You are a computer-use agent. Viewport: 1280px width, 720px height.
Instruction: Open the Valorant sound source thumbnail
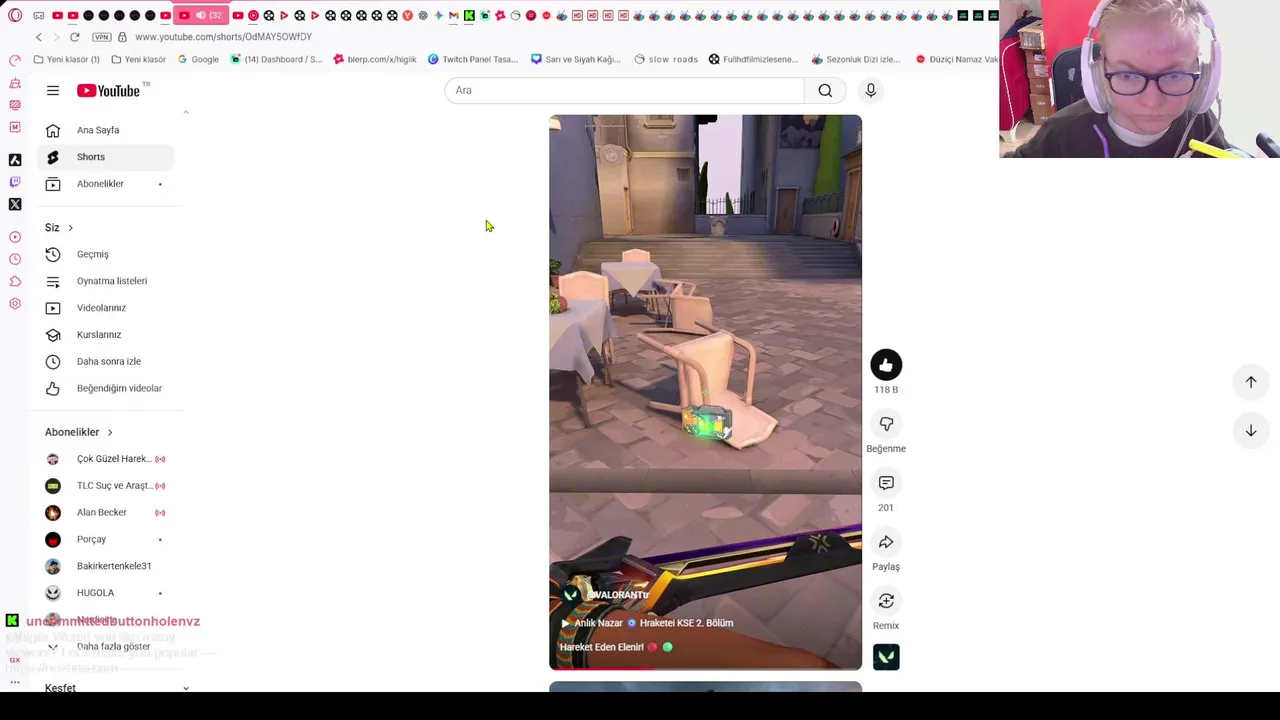point(886,657)
